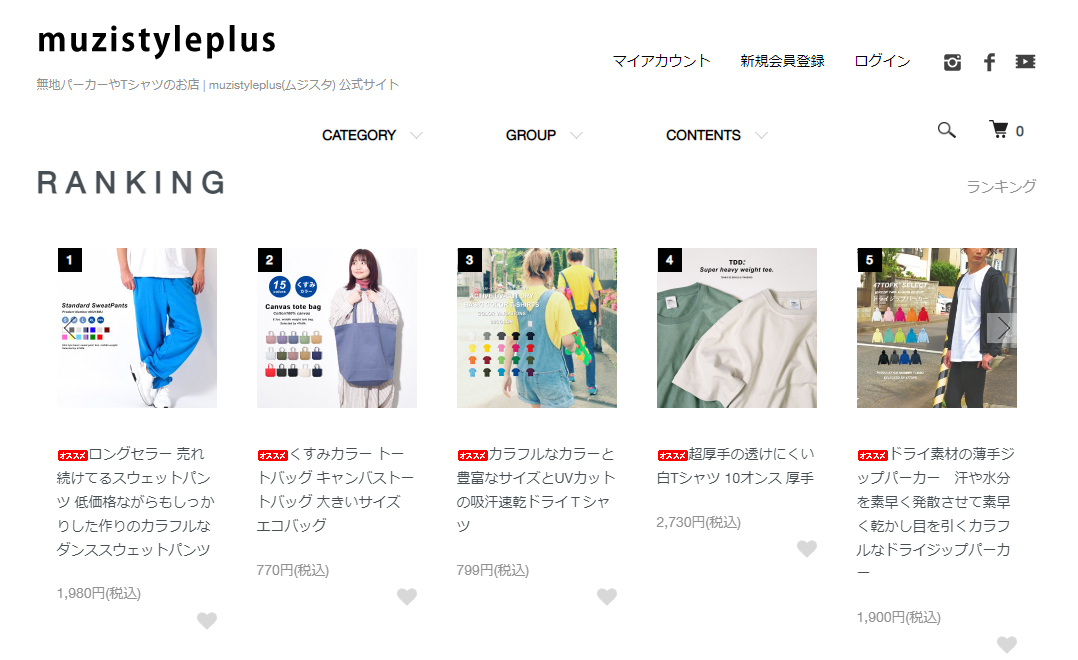Screen dimensions: 1078x660
Task: Expand the CATEGORY dropdown
Action: [x=372, y=135]
